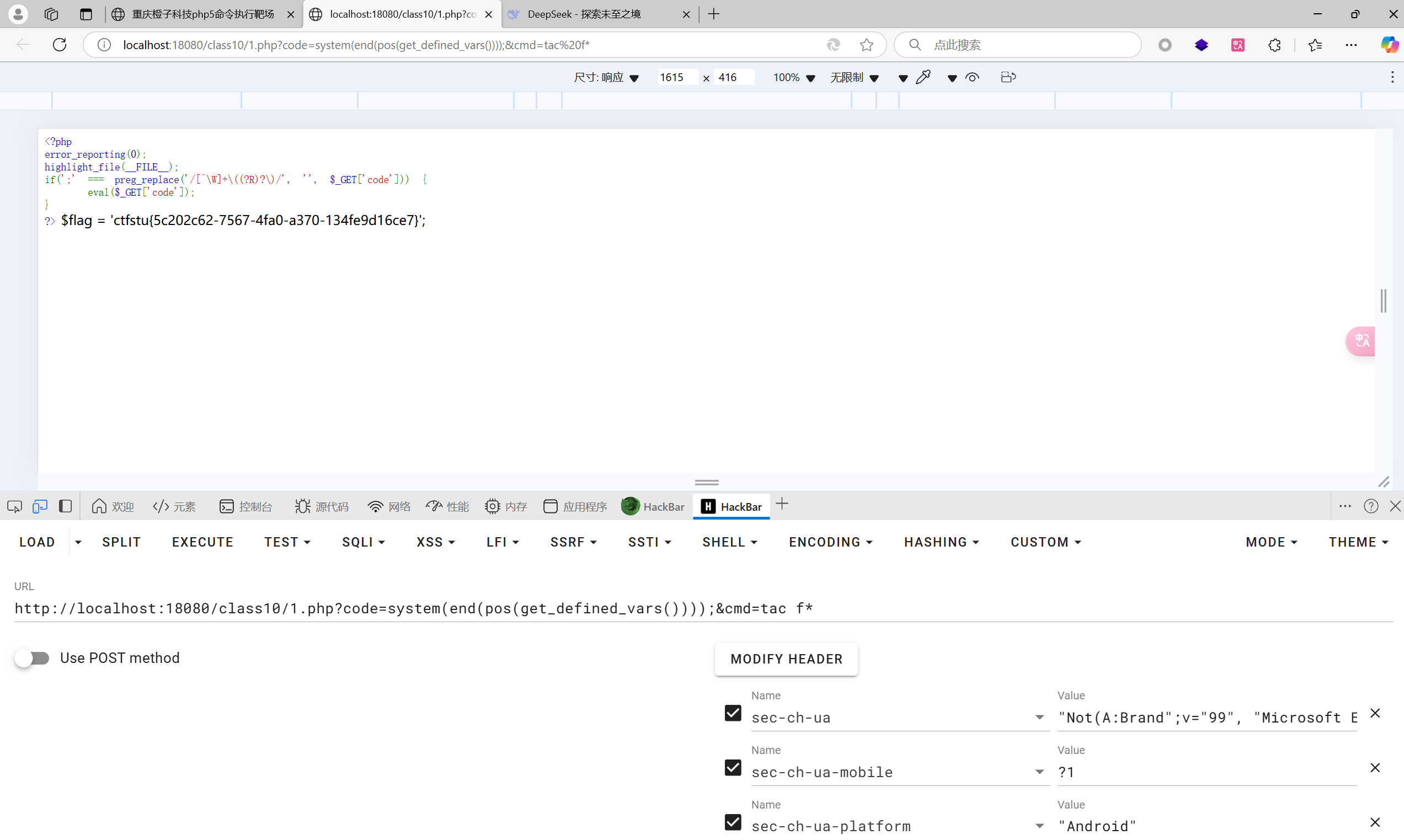Toggle device emulation icon in DevTools

(x=40, y=506)
